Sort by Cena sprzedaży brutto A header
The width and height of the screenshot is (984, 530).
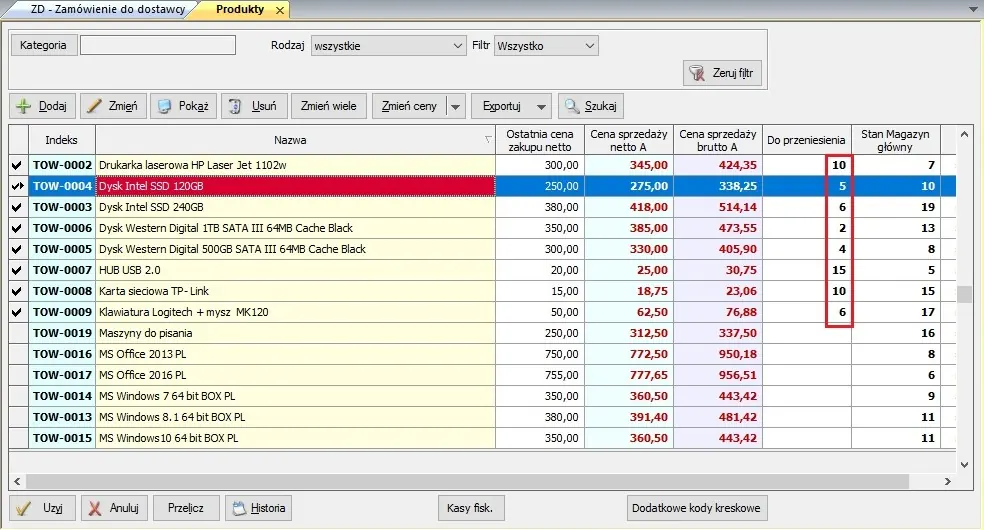point(717,140)
